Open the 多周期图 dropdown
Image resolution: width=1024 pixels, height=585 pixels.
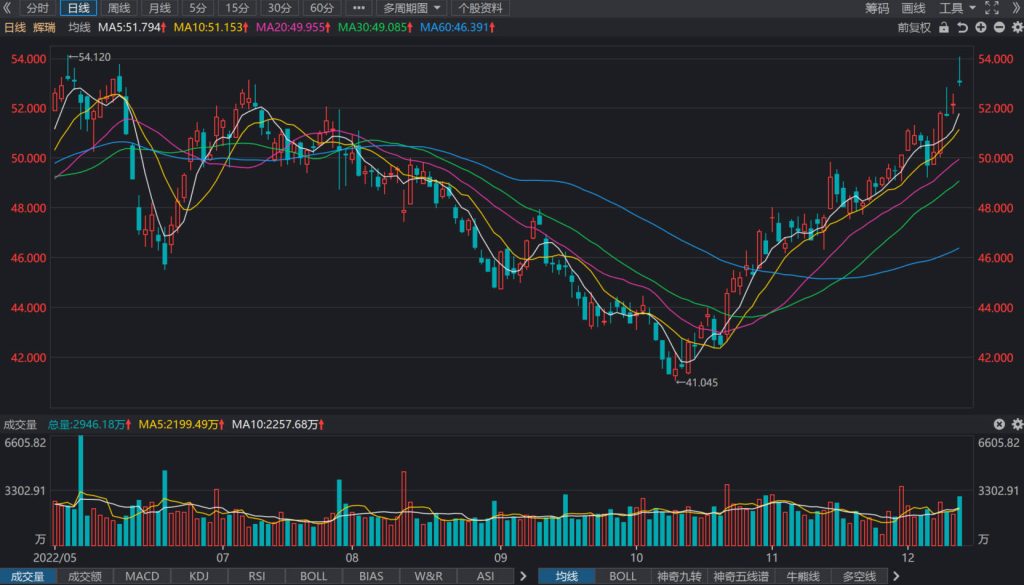pos(411,8)
